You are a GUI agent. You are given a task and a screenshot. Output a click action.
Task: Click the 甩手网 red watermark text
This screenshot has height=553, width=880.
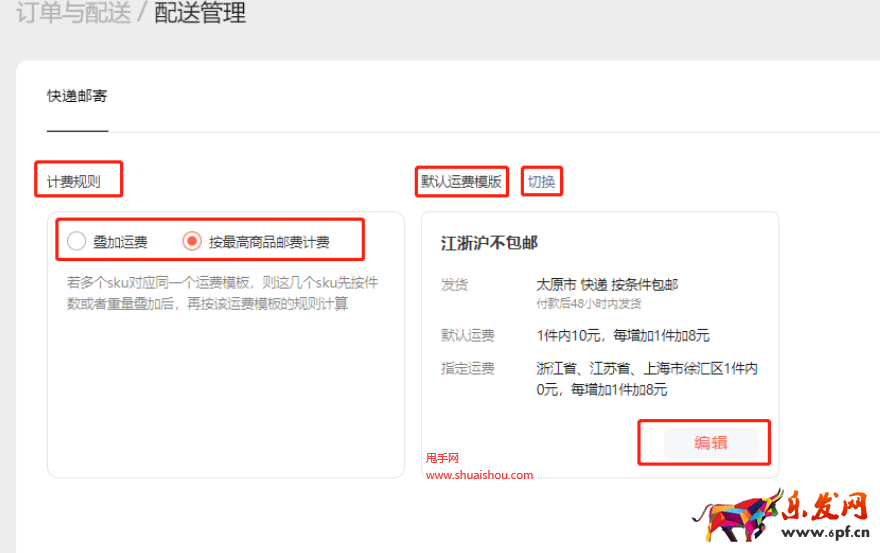point(442,458)
